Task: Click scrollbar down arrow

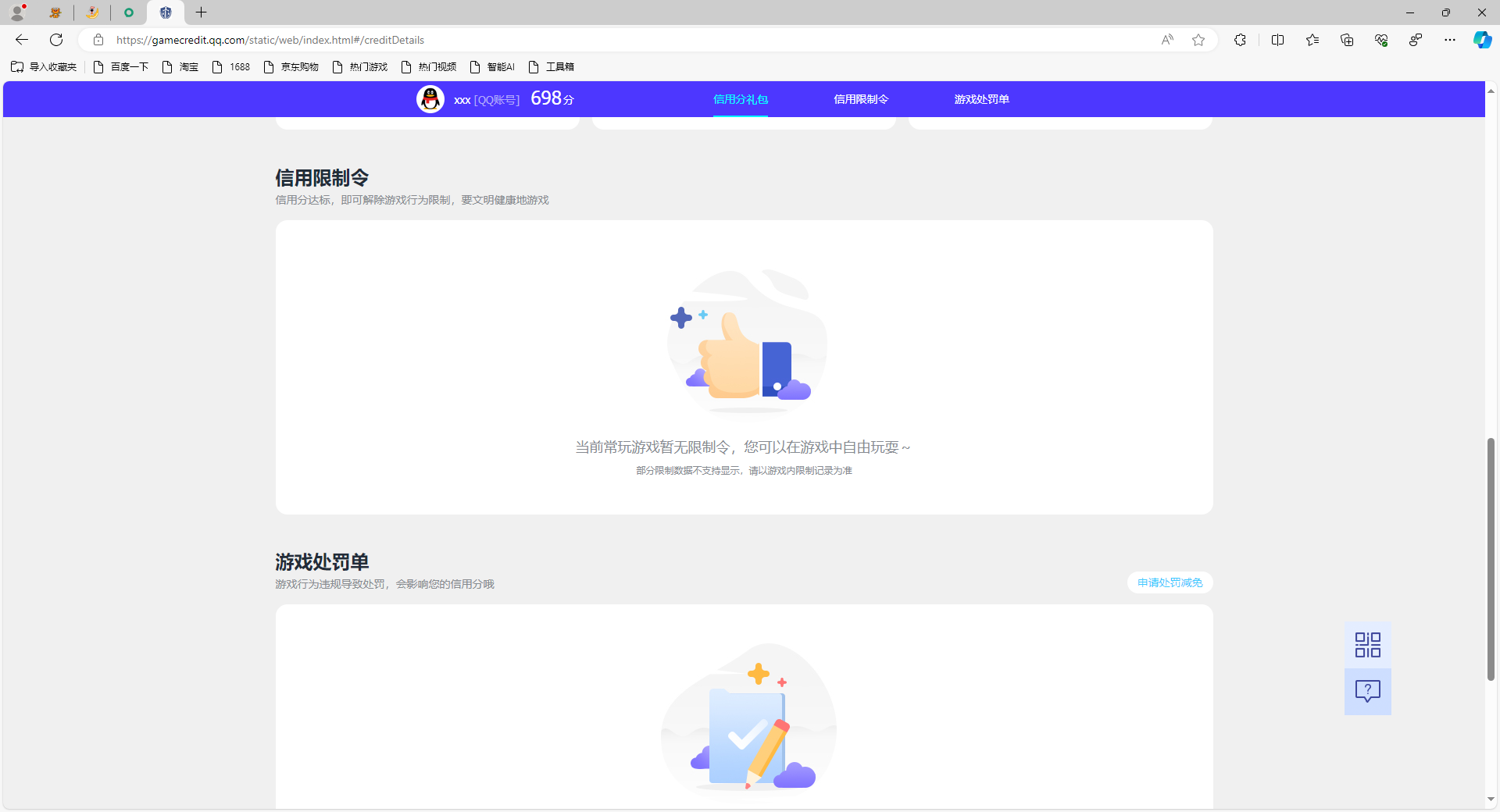Action: (x=1491, y=799)
